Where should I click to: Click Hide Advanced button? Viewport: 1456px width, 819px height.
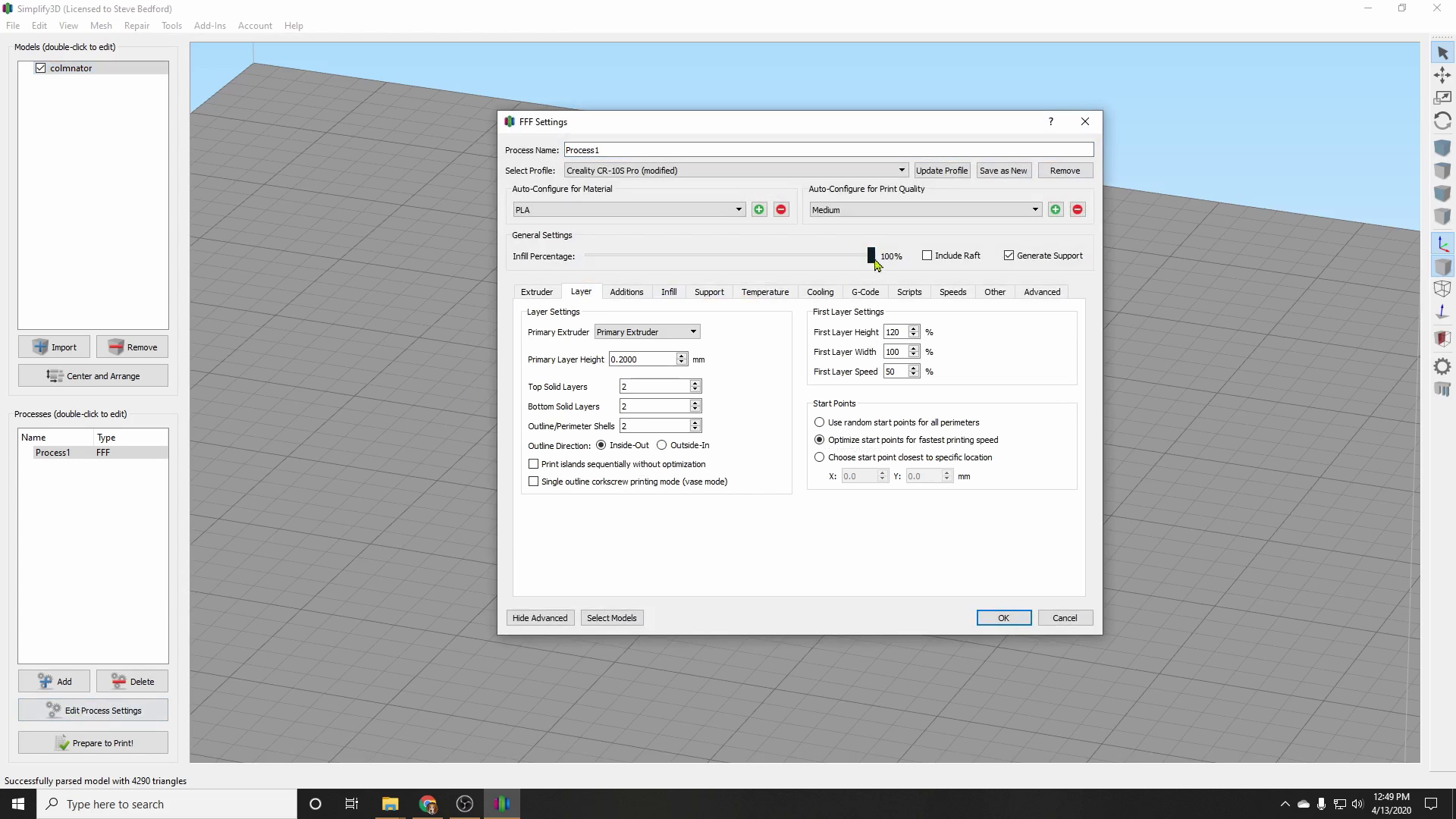[540, 618]
